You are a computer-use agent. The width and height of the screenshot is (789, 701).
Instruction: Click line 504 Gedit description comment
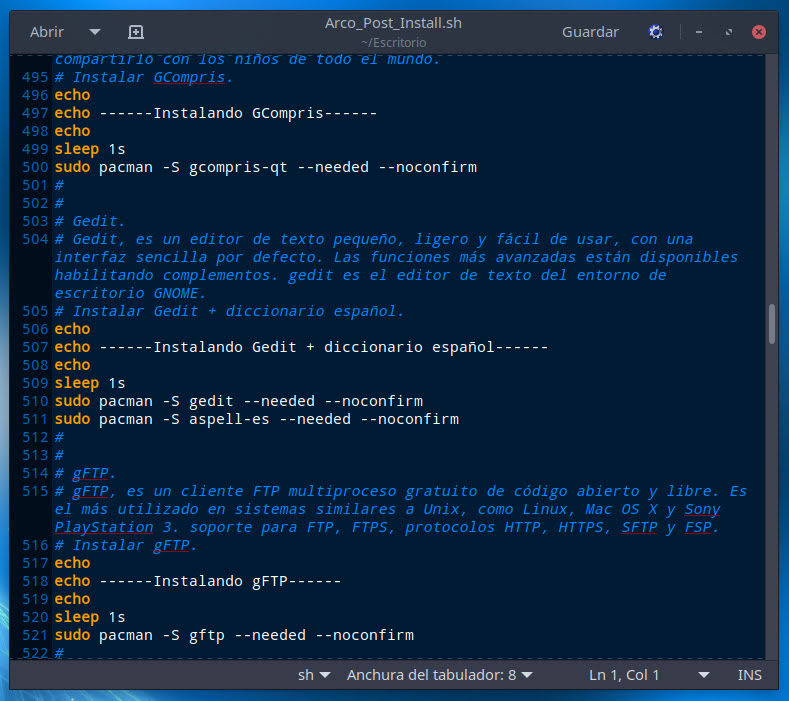(396, 266)
